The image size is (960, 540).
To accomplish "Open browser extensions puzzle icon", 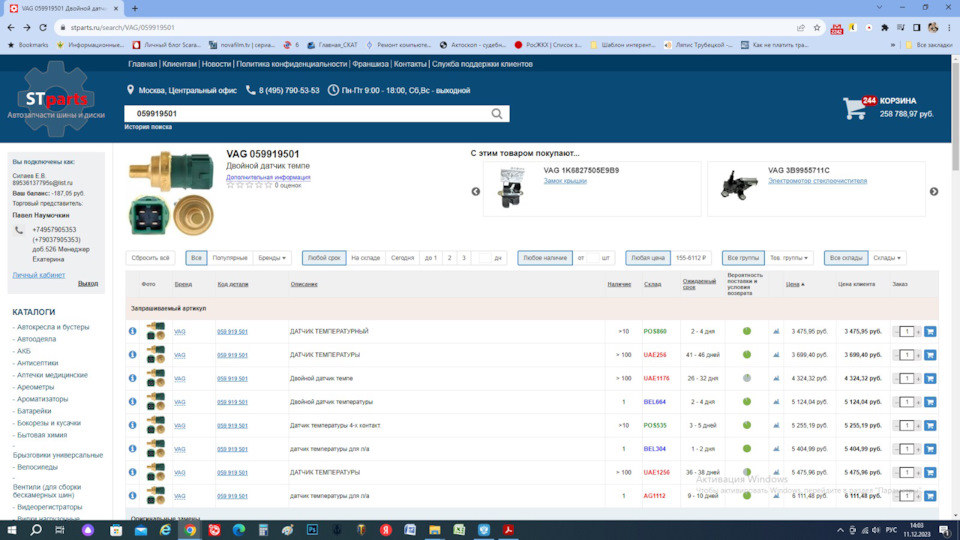I will 885,28.
